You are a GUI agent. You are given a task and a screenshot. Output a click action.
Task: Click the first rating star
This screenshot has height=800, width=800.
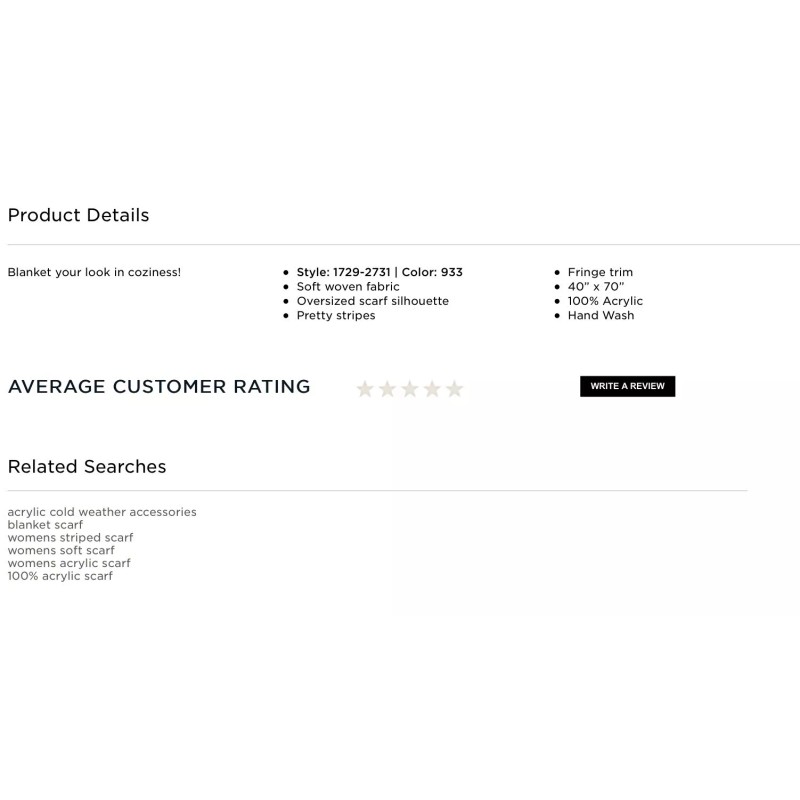(x=365, y=389)
